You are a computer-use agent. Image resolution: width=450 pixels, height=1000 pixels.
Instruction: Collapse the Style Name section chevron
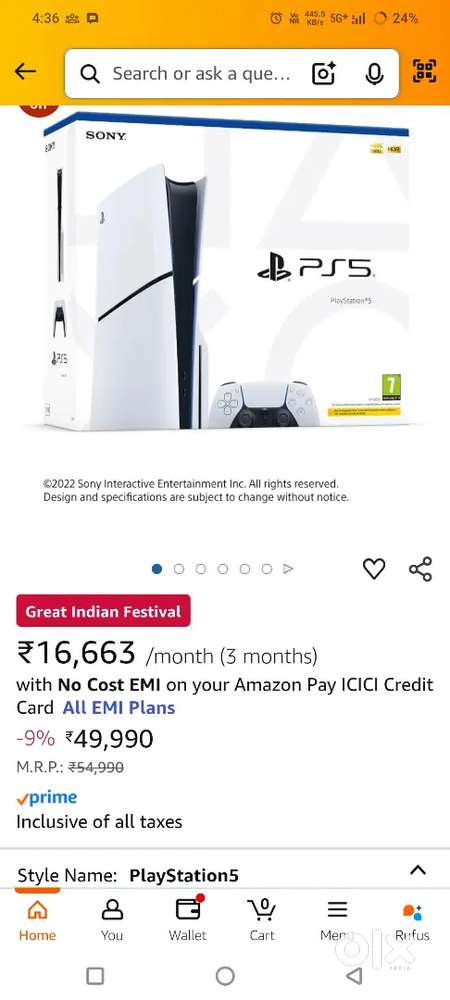[x=417, y=870]
